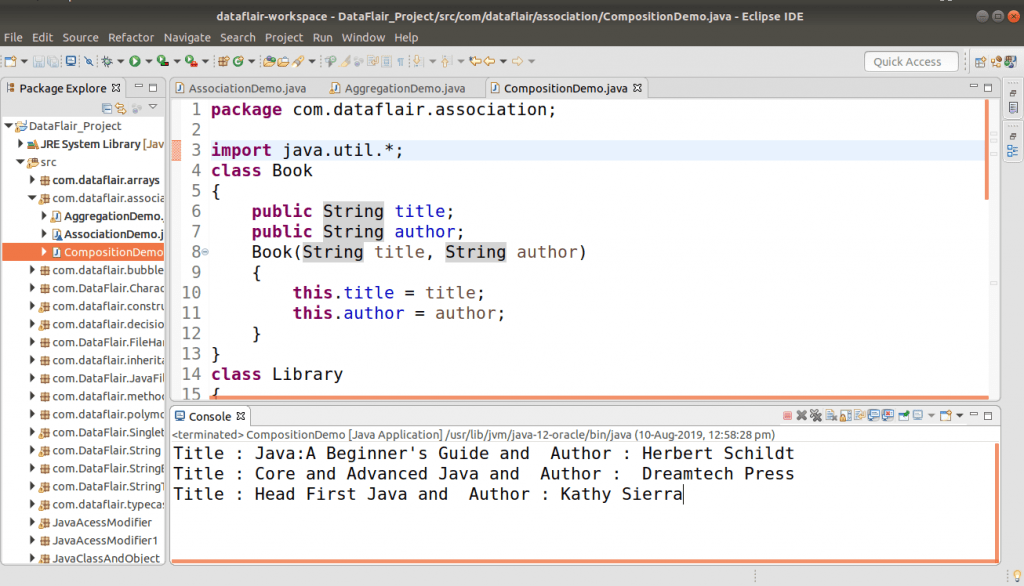
Task: Toggle Show Console on Standard Out change
Action: [874, 415]
